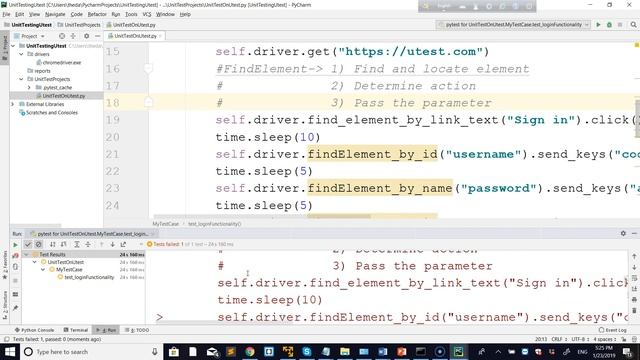Click the stop icon in Run panel sidebar
640x360 pixels.
pyautogui.click(x=15, y=281)
